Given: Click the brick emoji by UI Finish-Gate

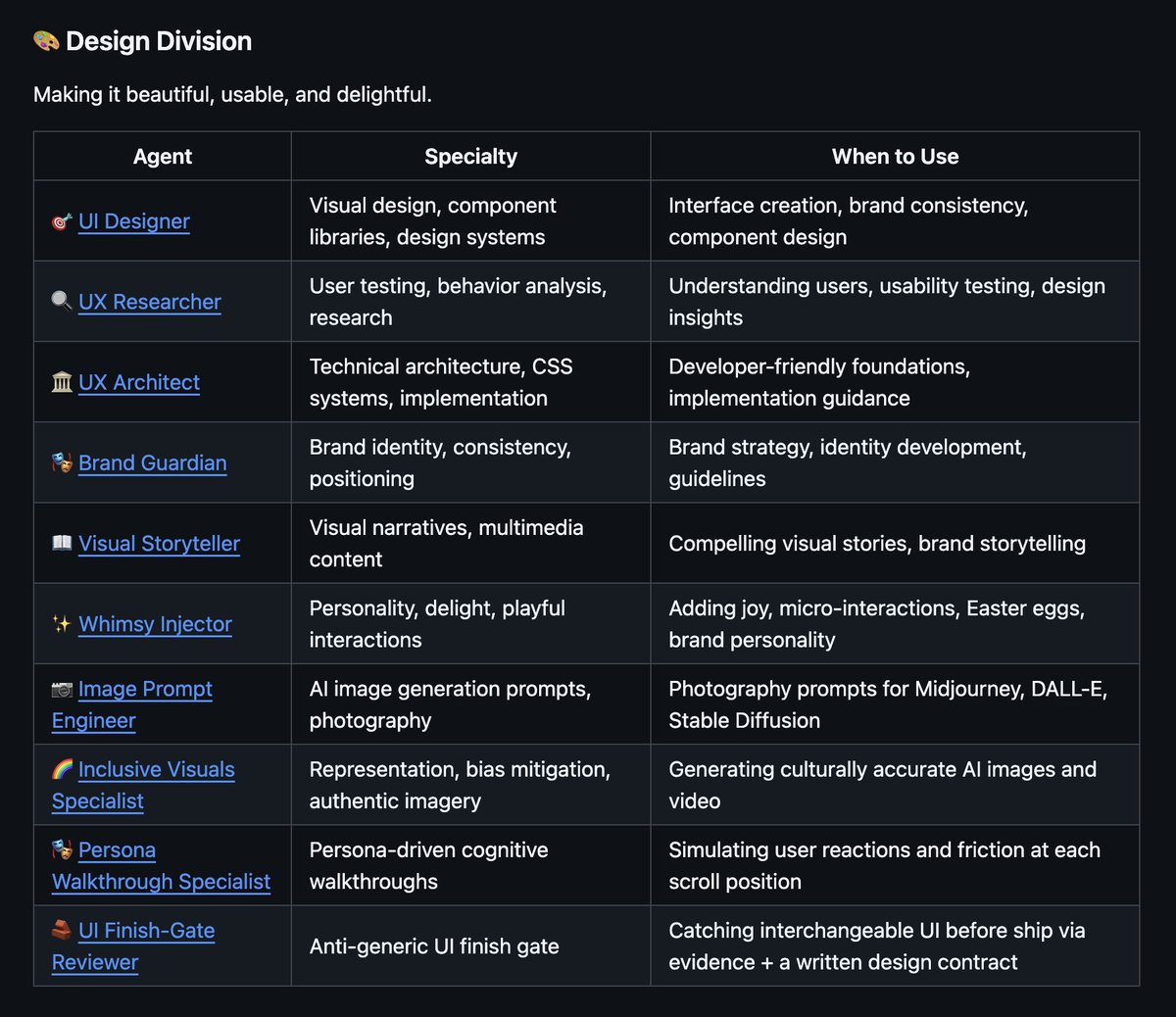Looking at the screenshot, I should (x=62, y=931).
